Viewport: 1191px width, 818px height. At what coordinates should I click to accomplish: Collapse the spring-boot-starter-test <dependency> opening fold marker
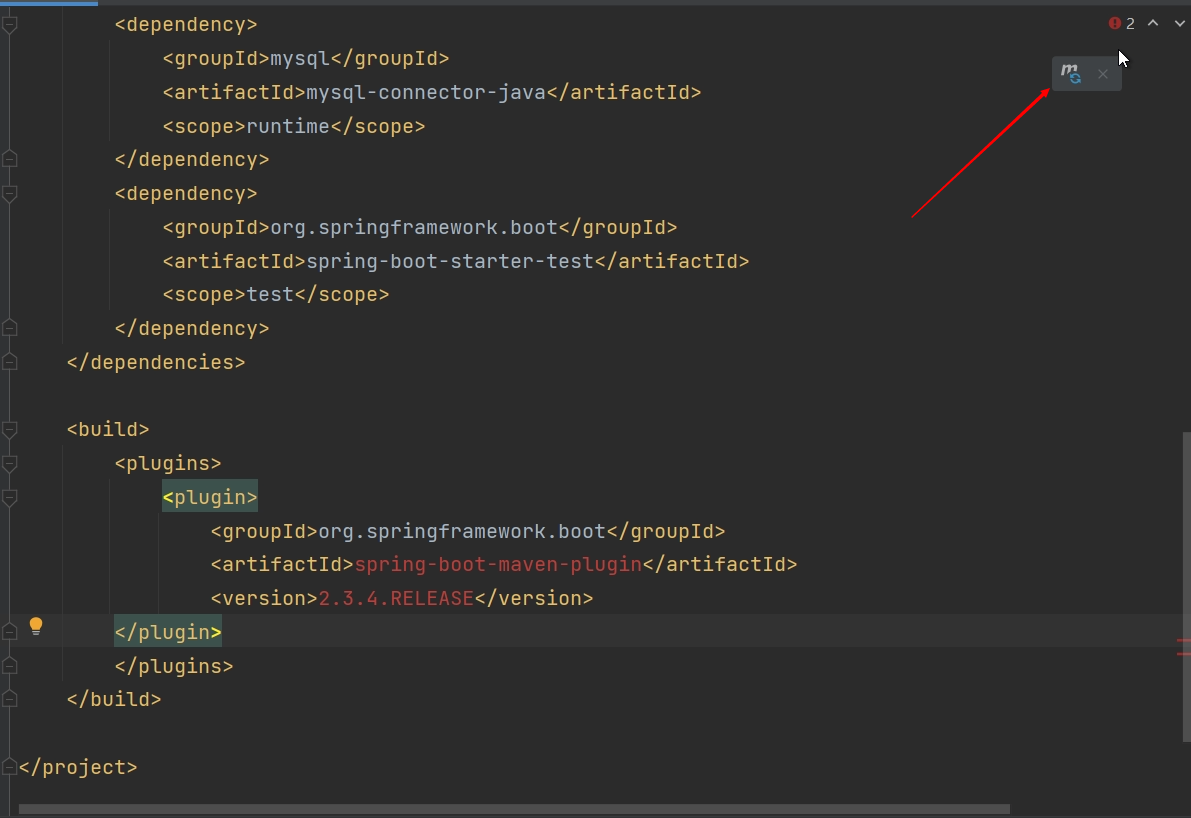pos(10,194)
